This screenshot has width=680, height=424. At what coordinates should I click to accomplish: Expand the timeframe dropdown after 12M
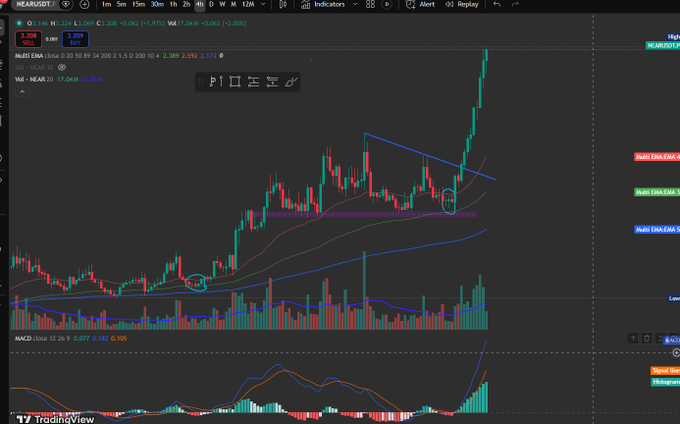coord(263,4)
